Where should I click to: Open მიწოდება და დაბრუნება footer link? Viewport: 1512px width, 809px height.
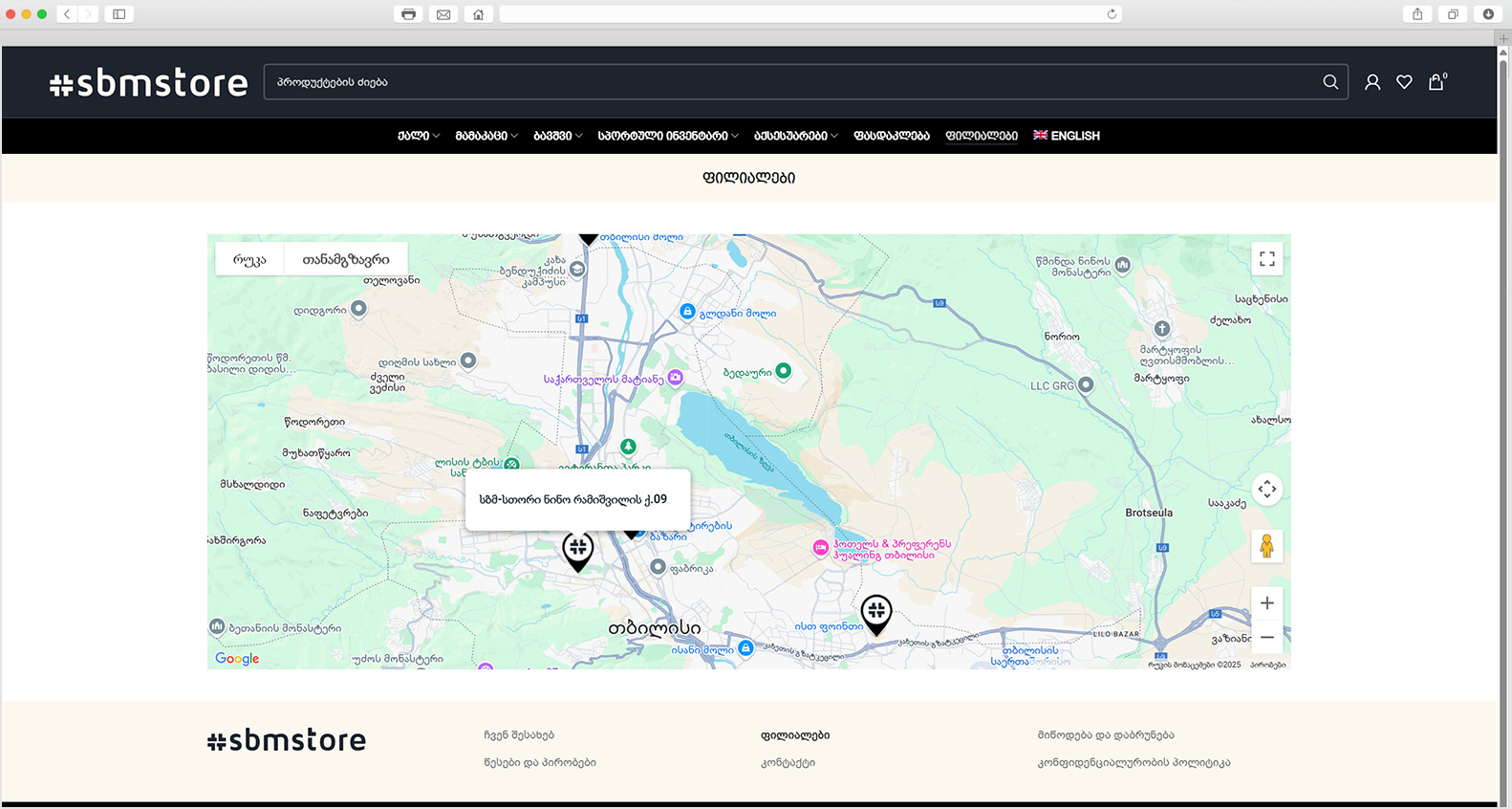(1106, 735)
